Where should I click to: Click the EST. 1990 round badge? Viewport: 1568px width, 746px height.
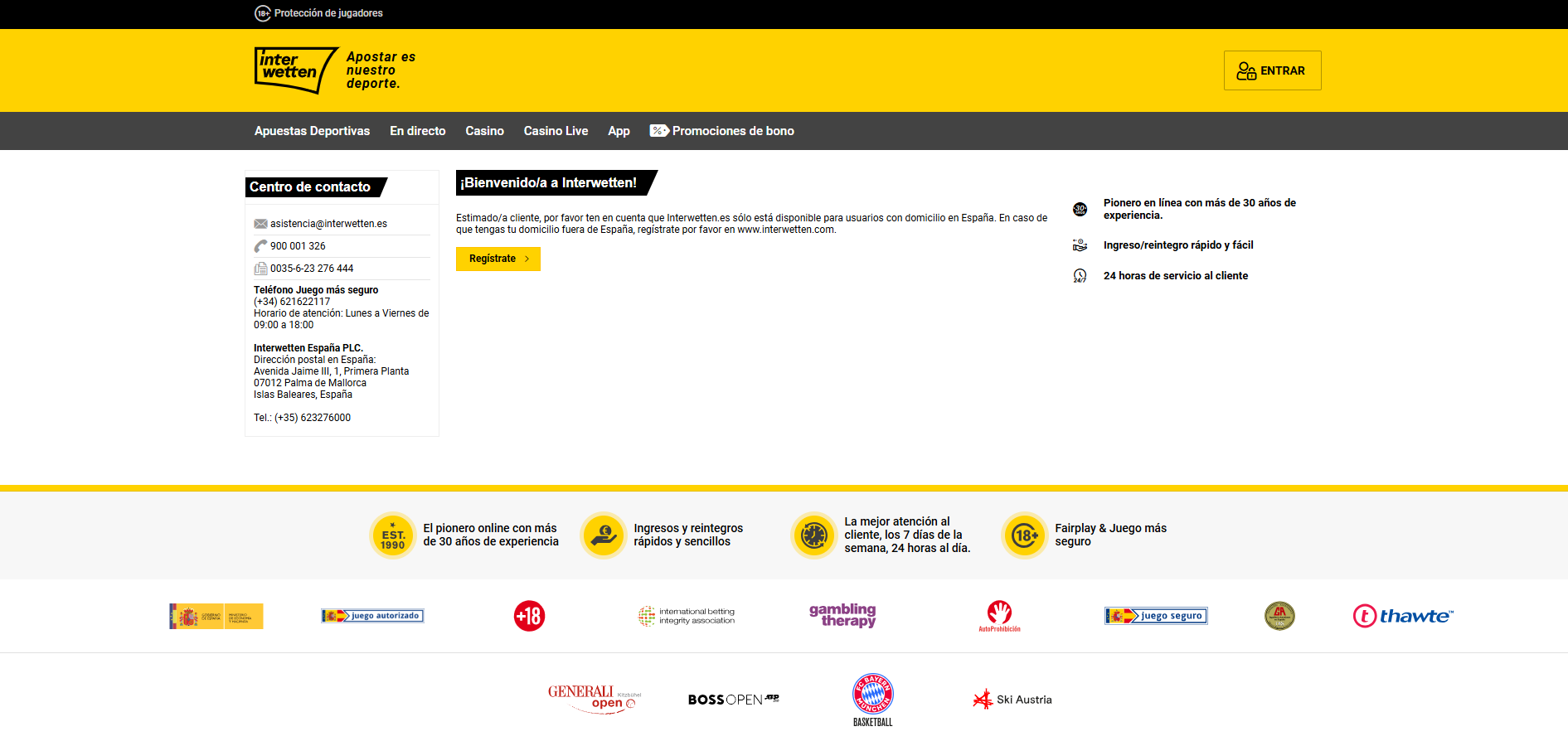tap(393, 535)
